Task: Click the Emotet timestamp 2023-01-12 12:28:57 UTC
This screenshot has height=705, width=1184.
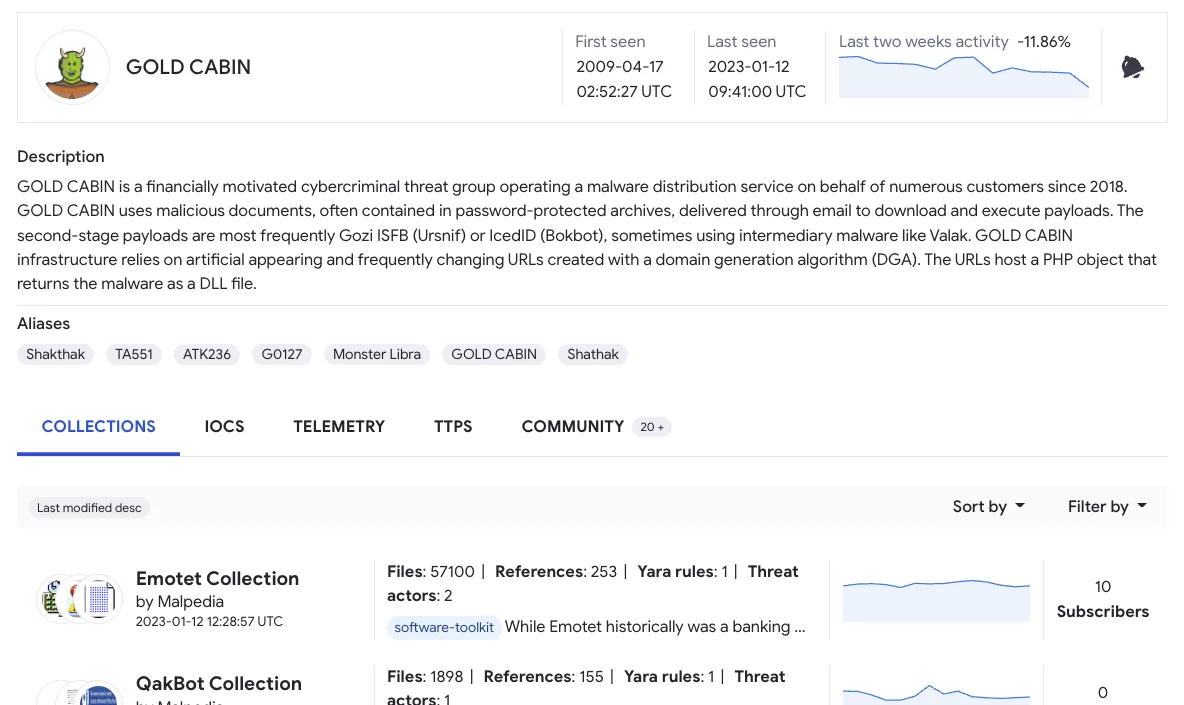Action: coord(209,621)
